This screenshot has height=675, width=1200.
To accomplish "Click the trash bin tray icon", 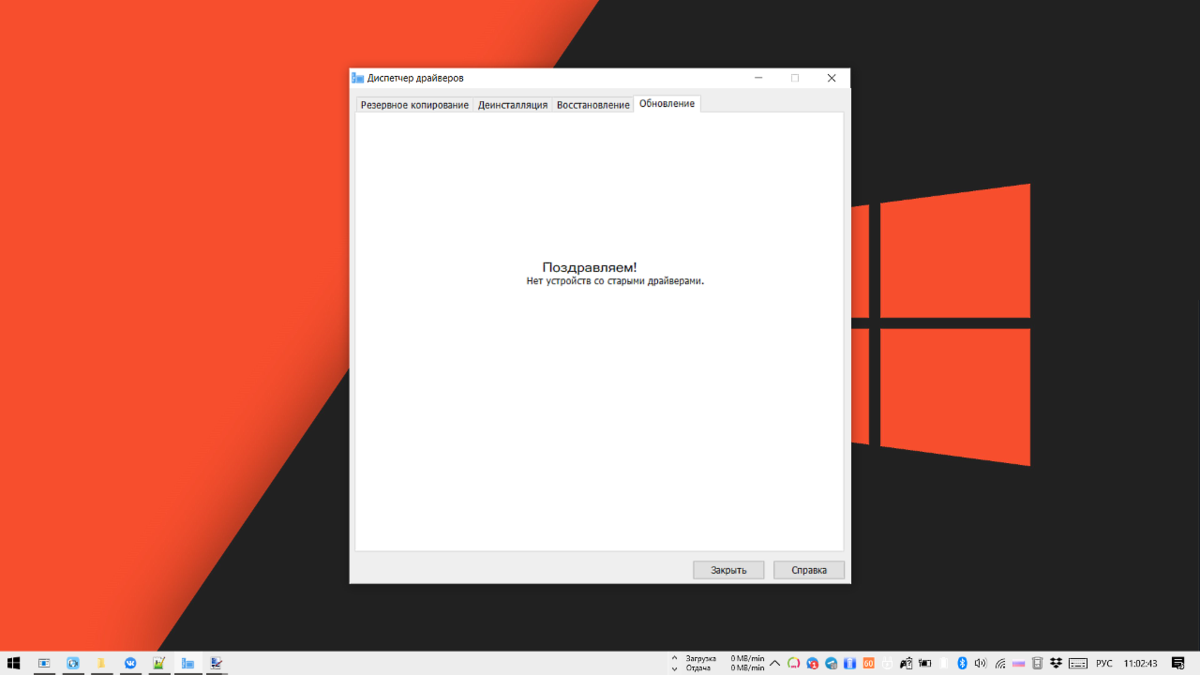I will [x=1037, y=663].
